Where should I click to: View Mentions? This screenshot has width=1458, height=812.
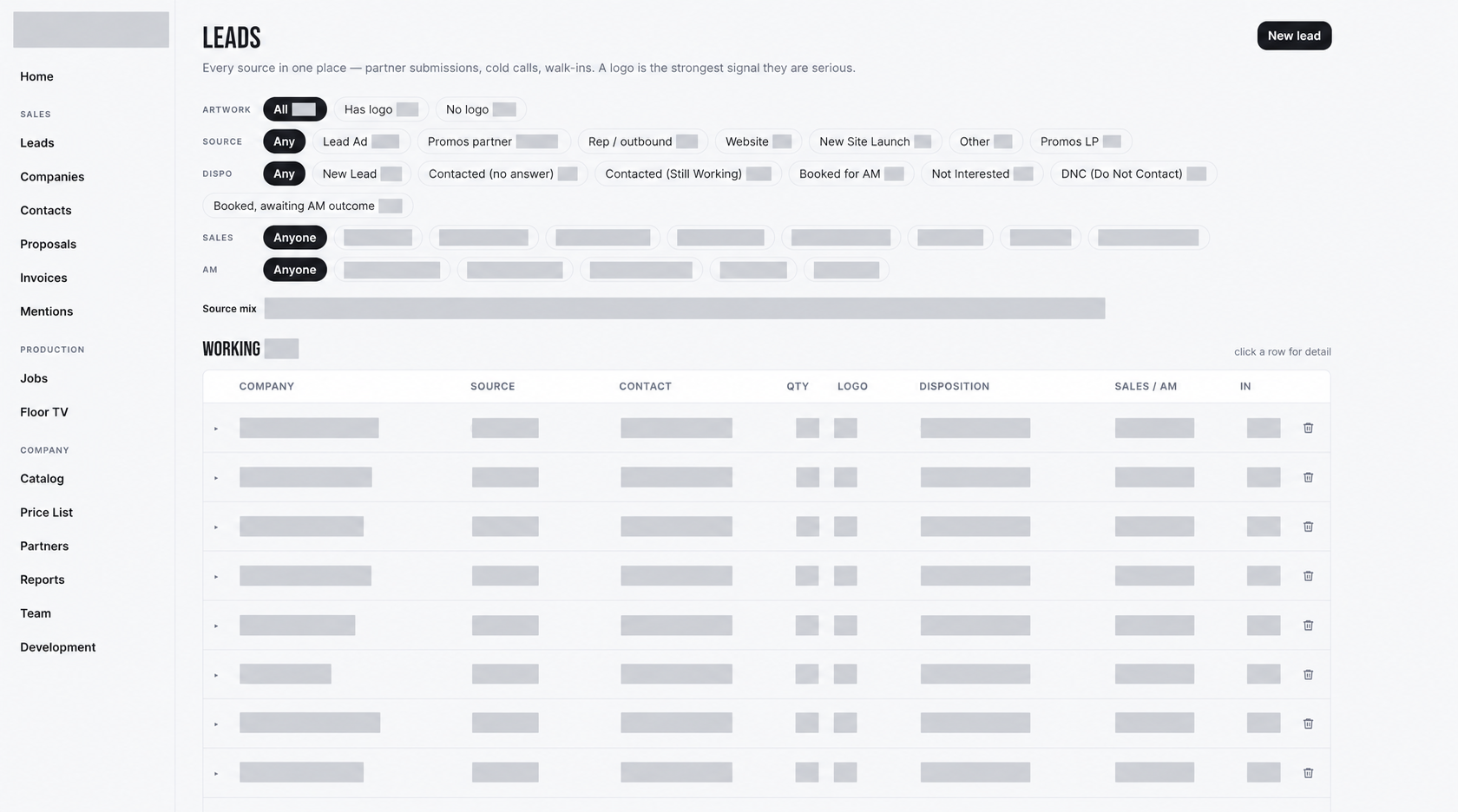pos(47,311)
